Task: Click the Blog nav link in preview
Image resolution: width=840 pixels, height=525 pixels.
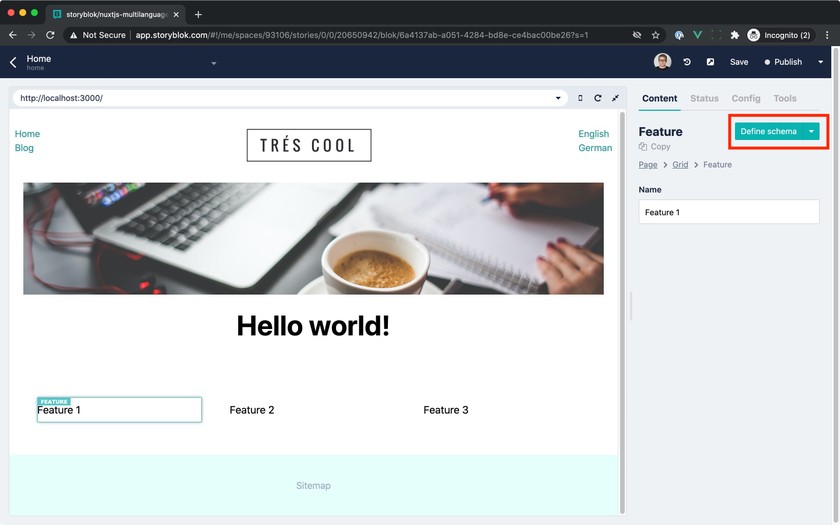Action: (24, 148)
